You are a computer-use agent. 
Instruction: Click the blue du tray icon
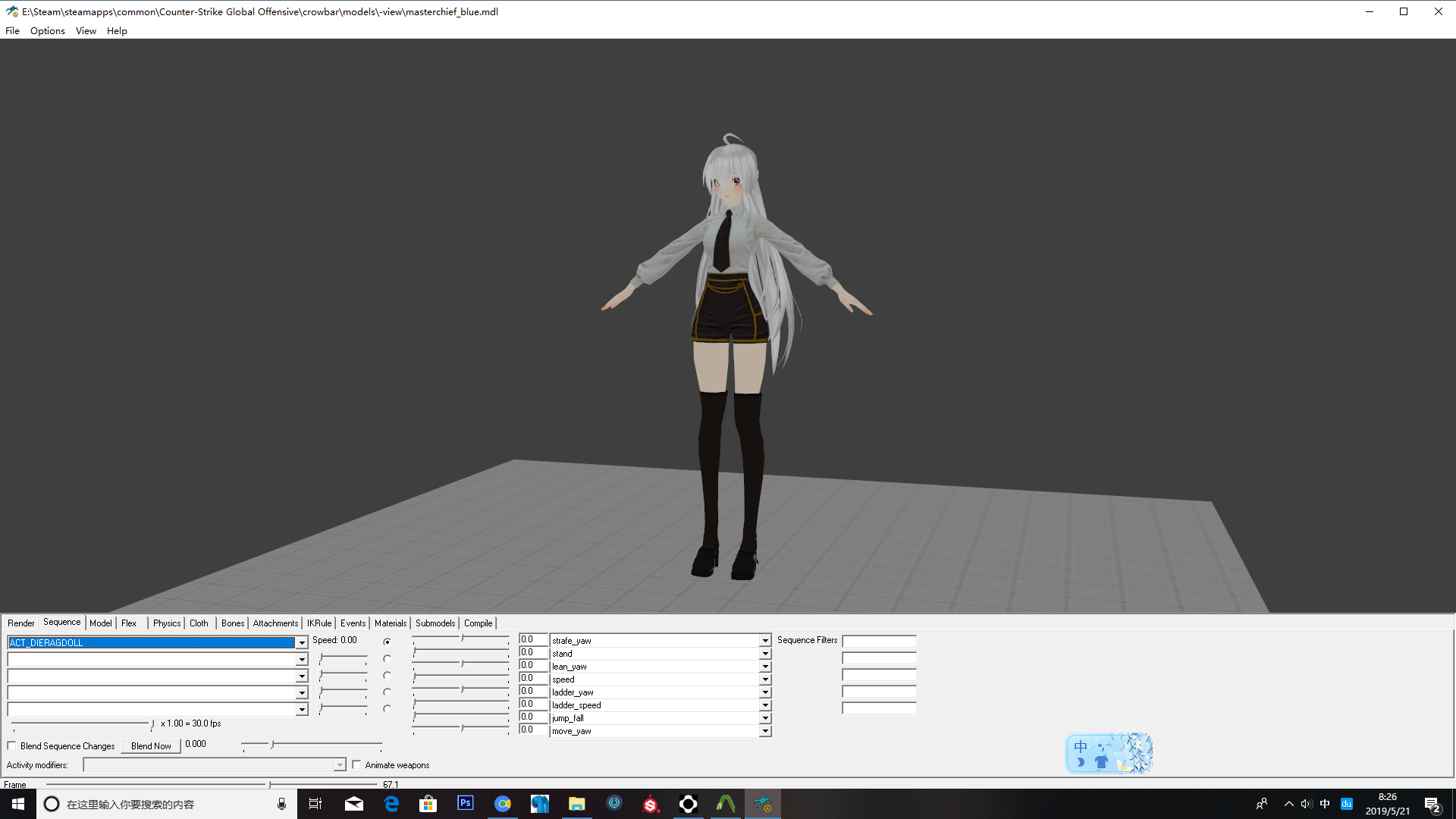pyautogui.click(x=1347, y=804)
